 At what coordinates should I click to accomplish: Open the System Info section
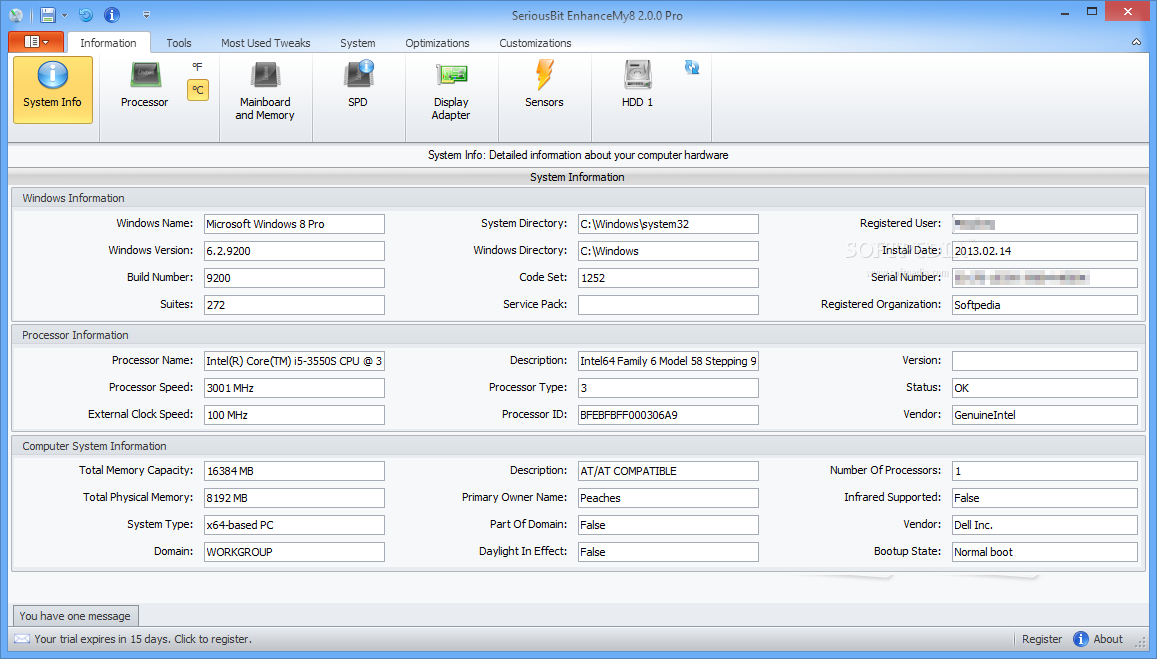(52, 89)
